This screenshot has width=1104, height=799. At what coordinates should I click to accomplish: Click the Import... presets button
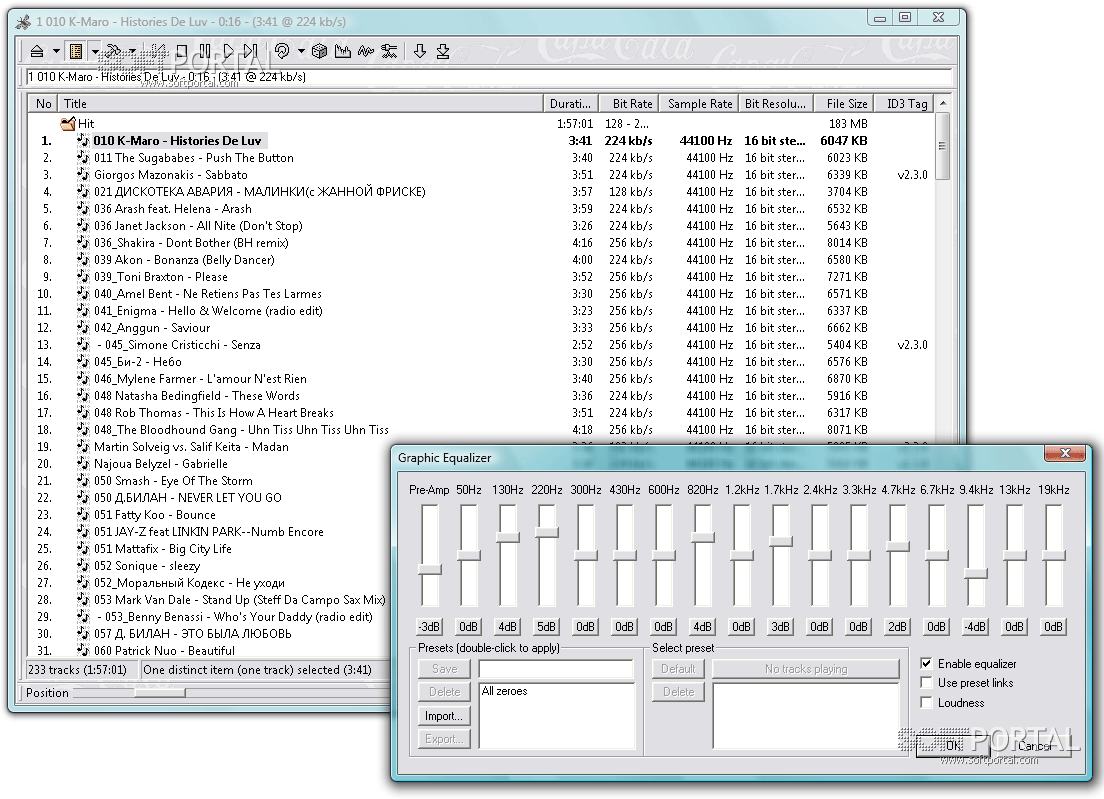(x=443, y=716)
